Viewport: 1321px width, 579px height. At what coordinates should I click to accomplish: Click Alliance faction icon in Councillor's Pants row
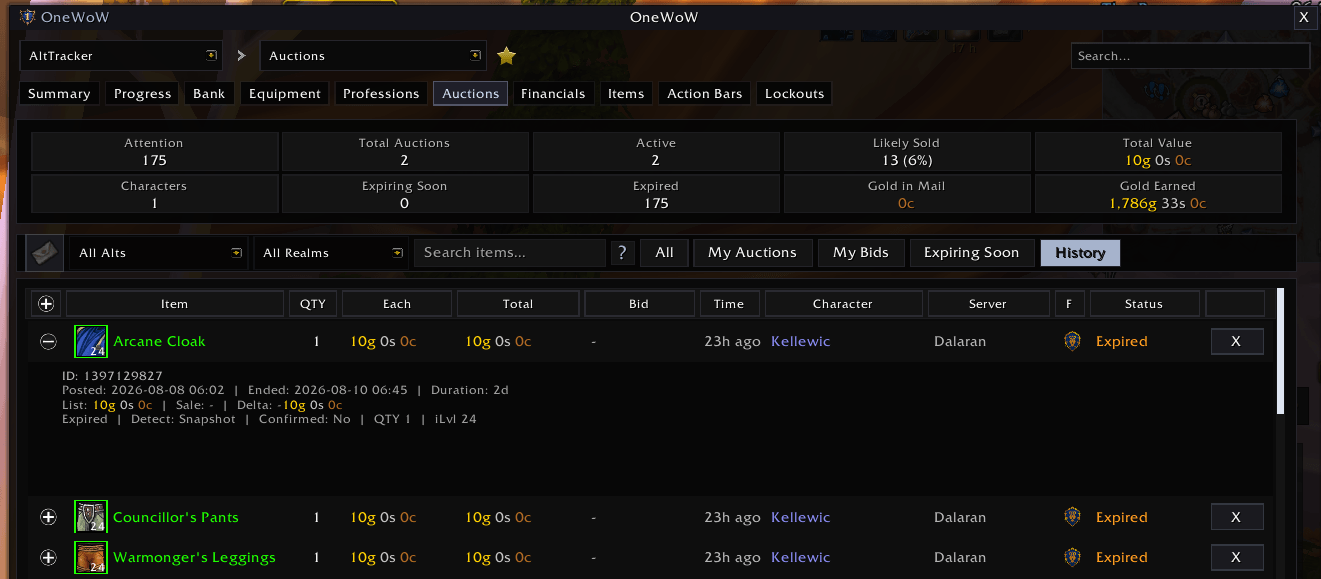1072,517
